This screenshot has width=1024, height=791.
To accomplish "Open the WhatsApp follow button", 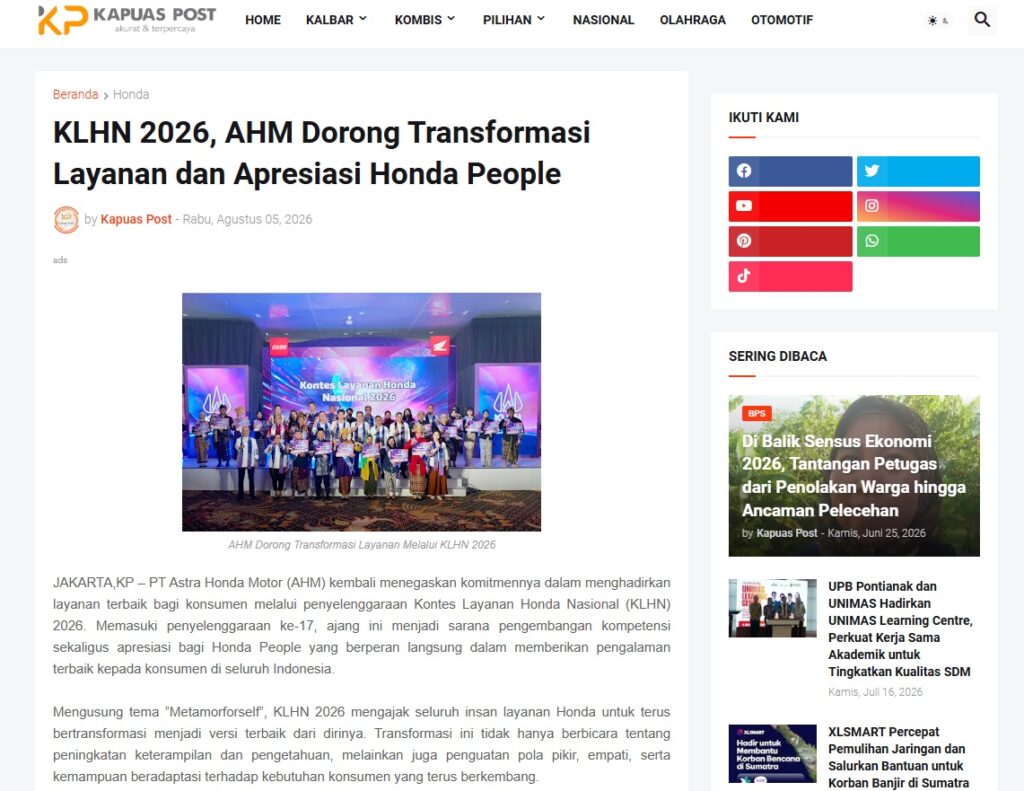I will click(918, 241).
